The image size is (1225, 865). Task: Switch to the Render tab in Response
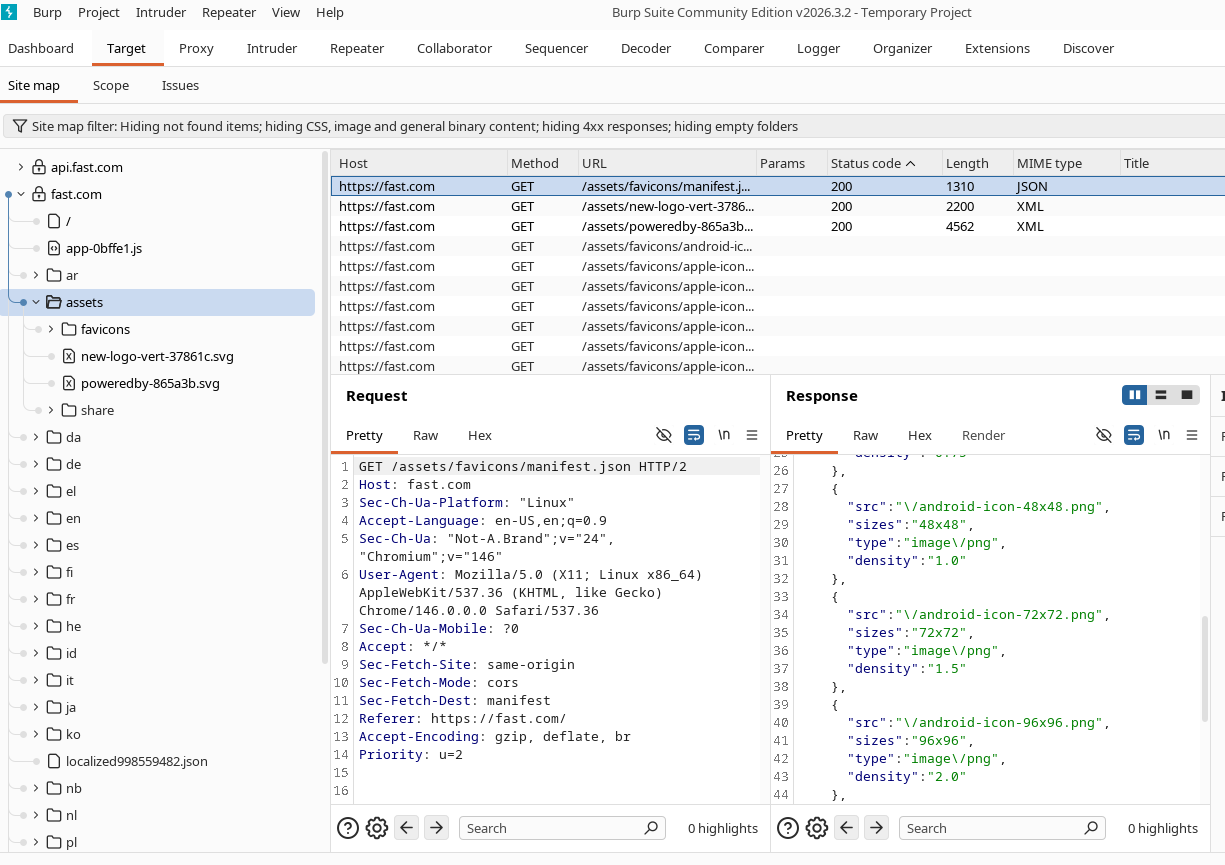(x=984, y=435)
